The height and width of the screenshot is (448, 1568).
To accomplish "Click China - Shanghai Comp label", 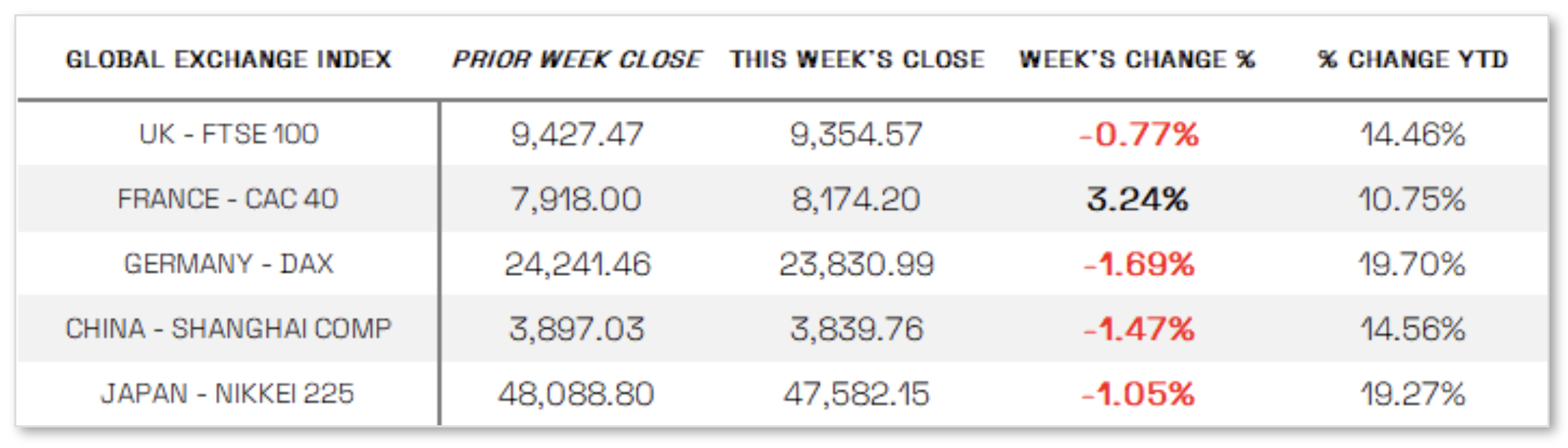I will click(x=228, y=329).
